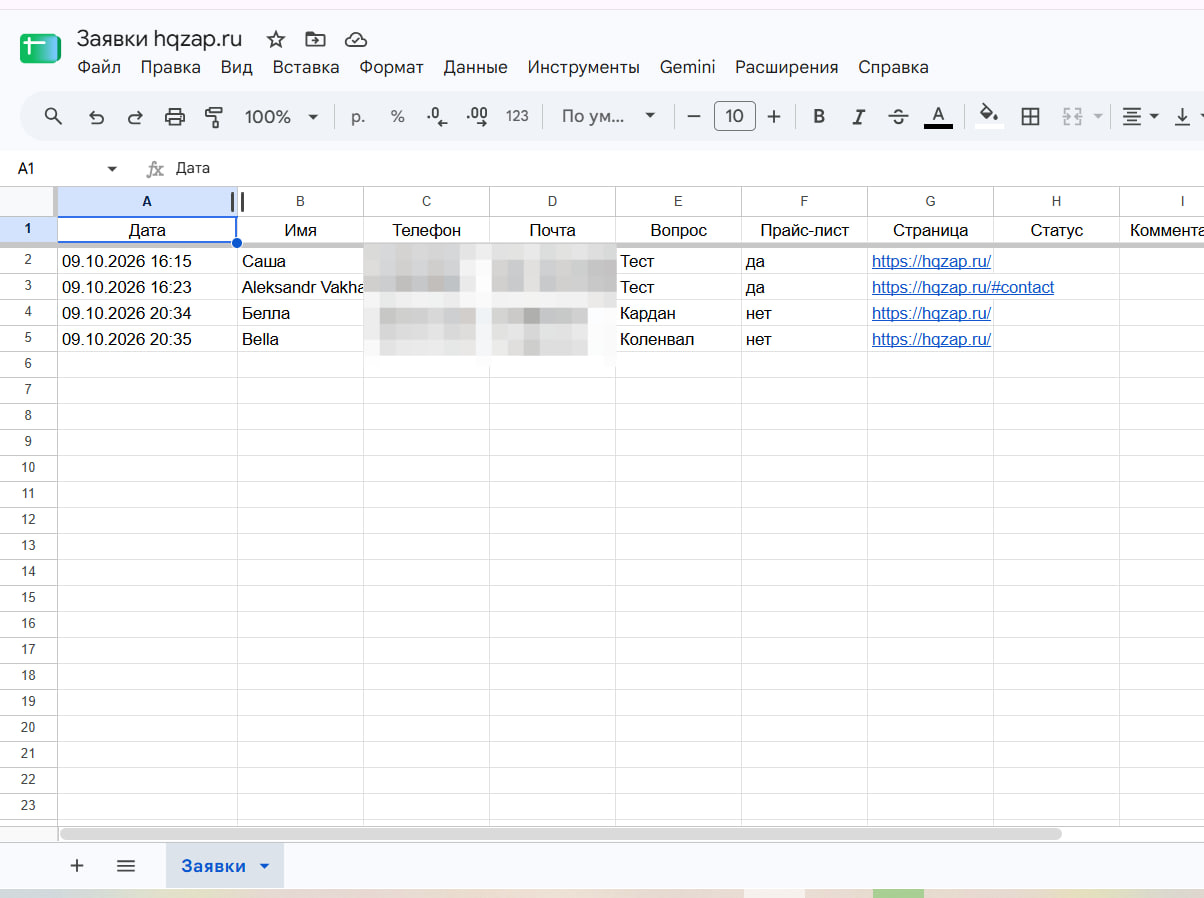Toggle strikethrough formatting
Viewport: 1204px width, 898px height.
point(898,117)
